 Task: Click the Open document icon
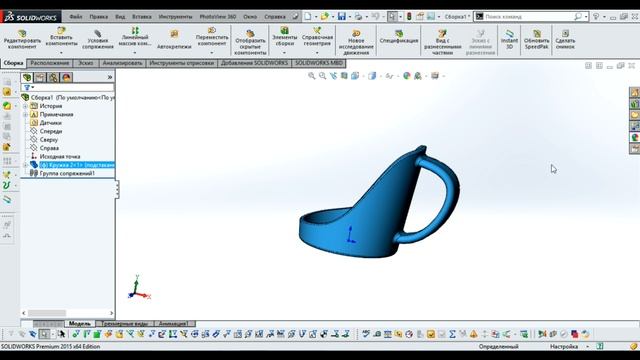point(324,16)
